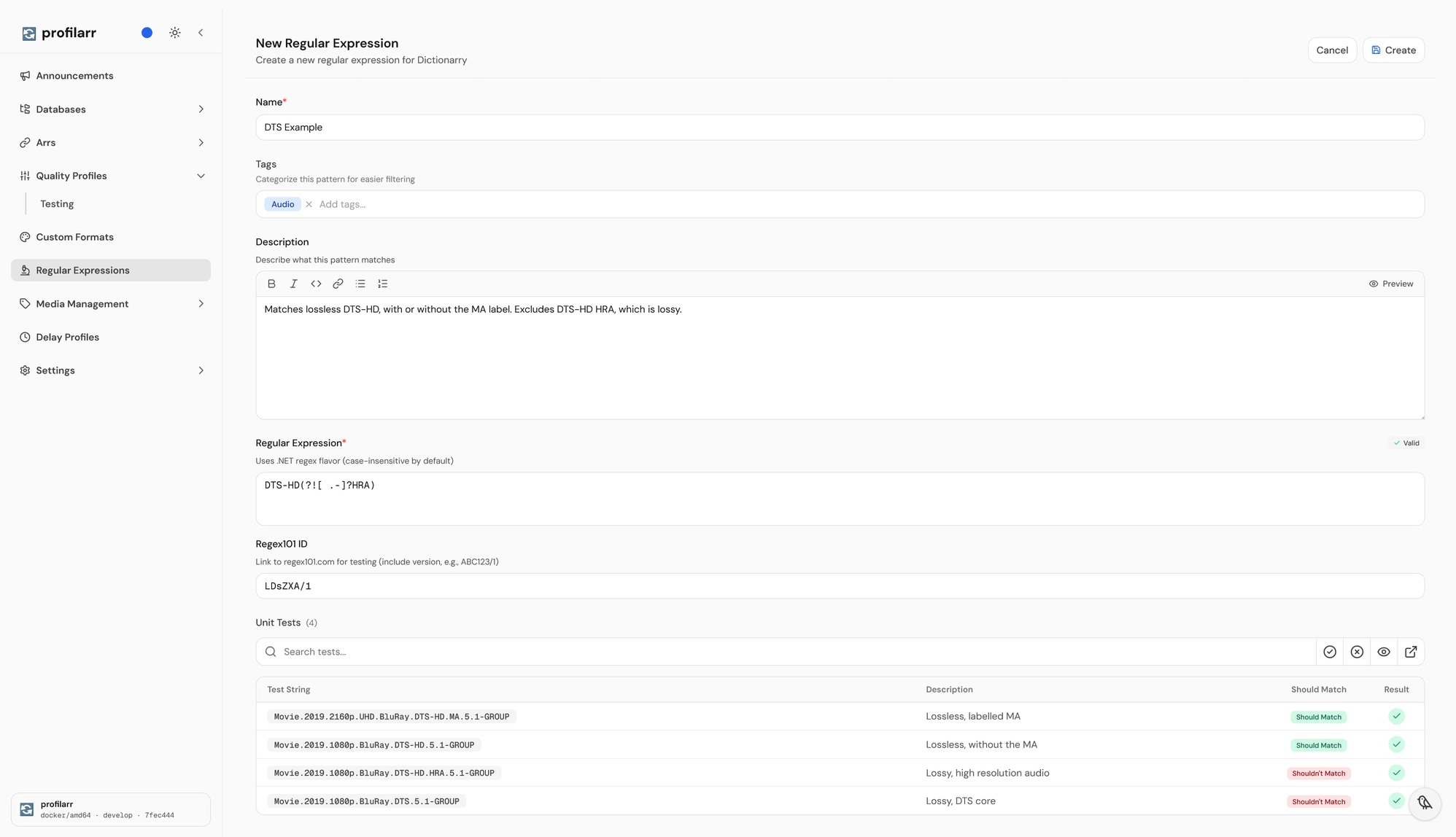Apply italic formatting in description toolbar
The width and height of the screenshot is (1456, 837).
[293, 284]
